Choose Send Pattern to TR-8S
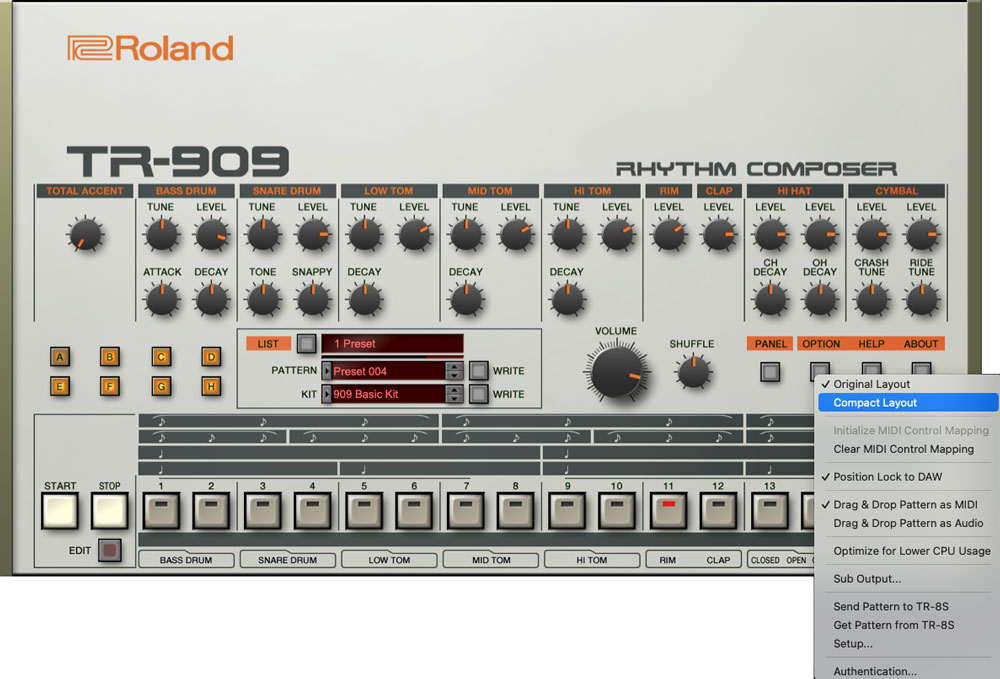 [x=908, y=606]
